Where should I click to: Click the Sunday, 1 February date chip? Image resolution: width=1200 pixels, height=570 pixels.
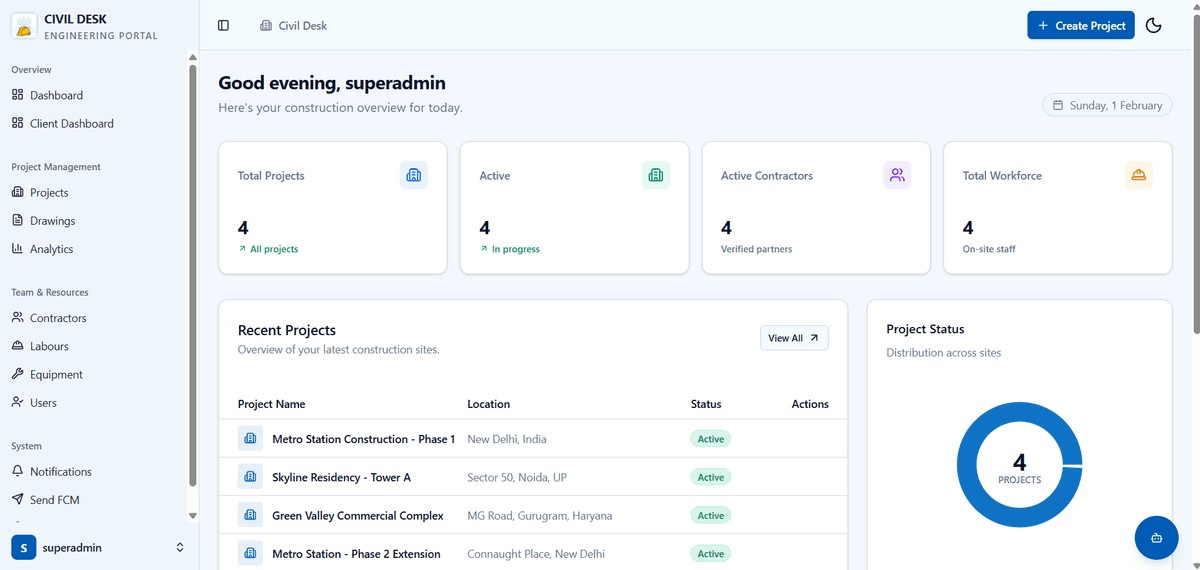coord(1107,105)
